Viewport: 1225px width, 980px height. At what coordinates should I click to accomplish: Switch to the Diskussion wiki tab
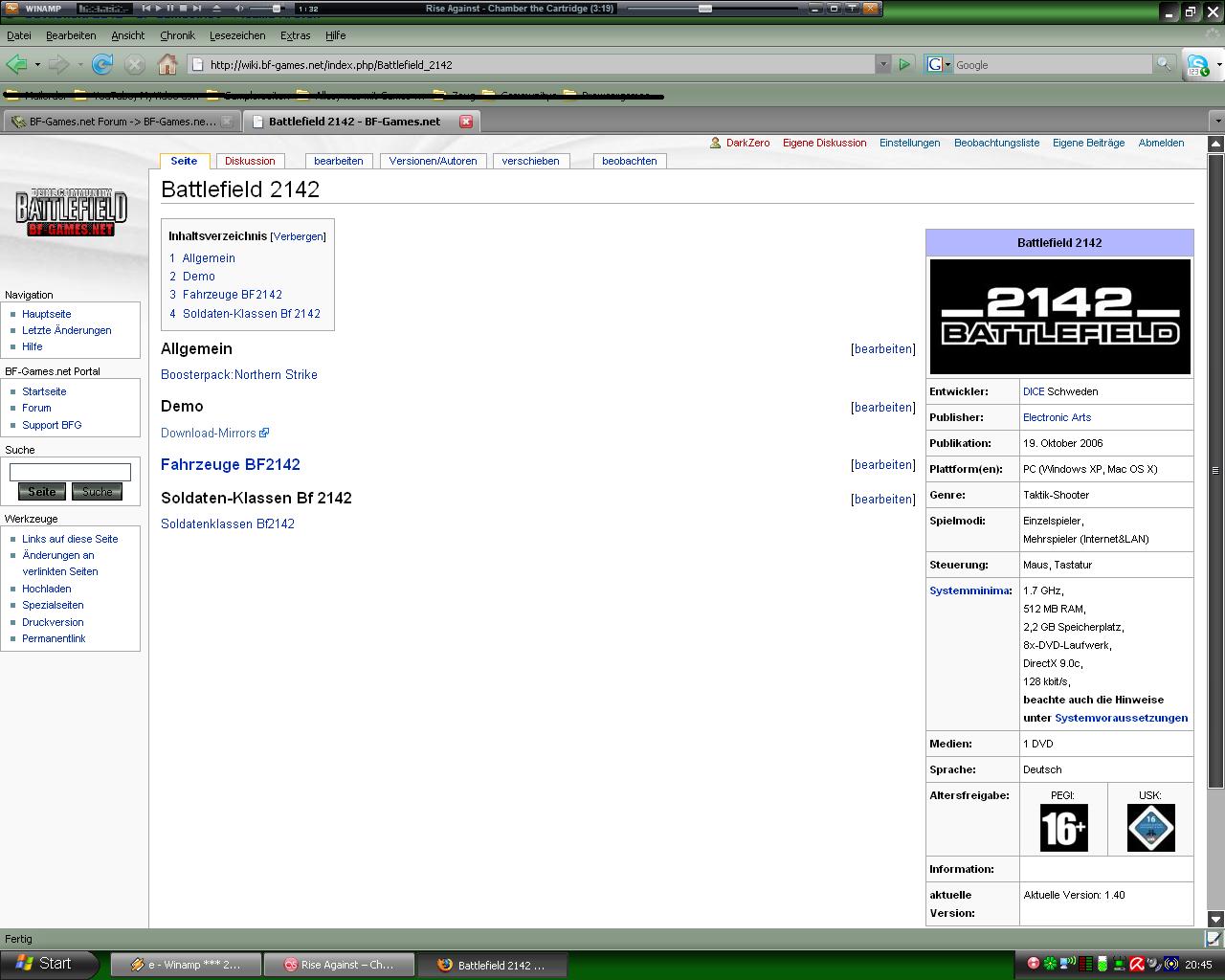pyautogui.click(x=250, y=161)
